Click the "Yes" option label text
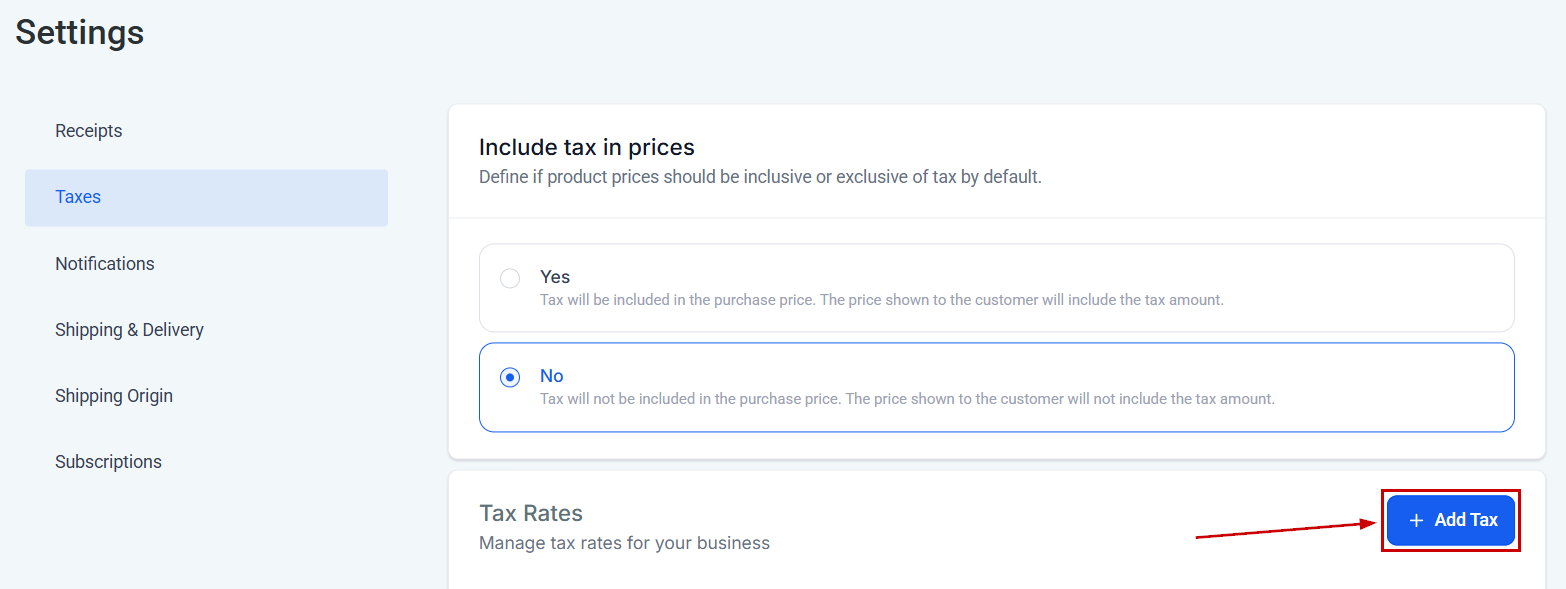1566x589 pixels. tap(555, 277)
